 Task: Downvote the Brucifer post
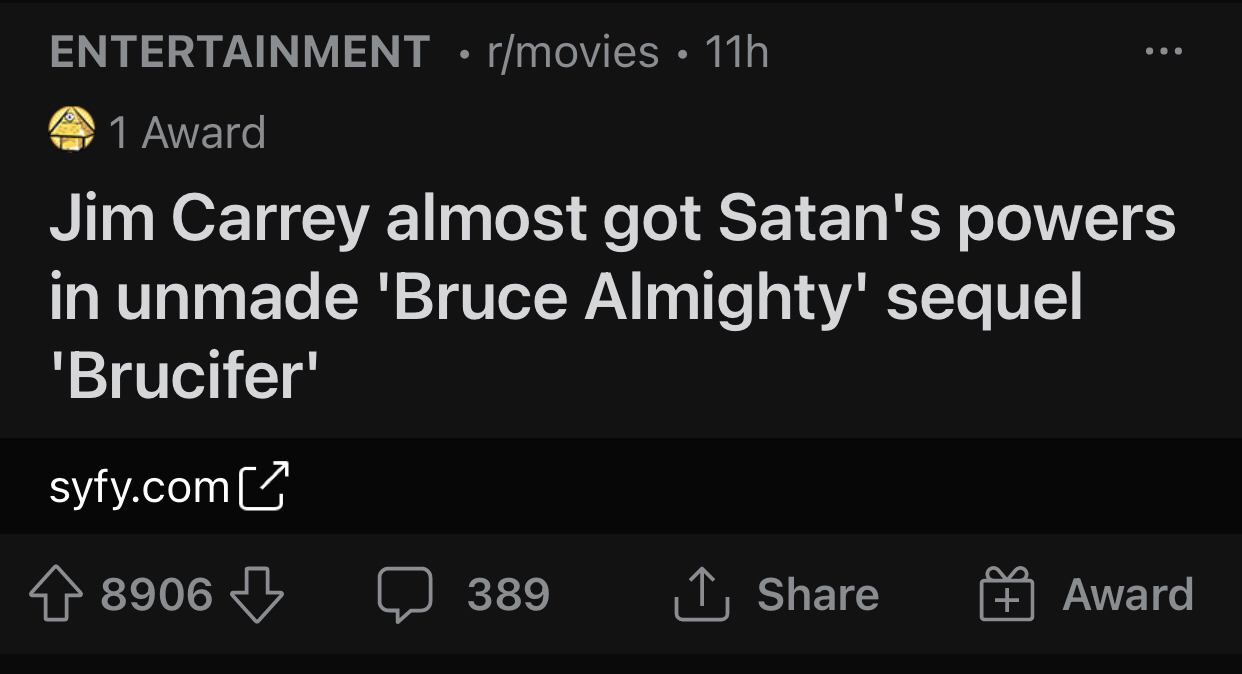click(x=257, y=595)
